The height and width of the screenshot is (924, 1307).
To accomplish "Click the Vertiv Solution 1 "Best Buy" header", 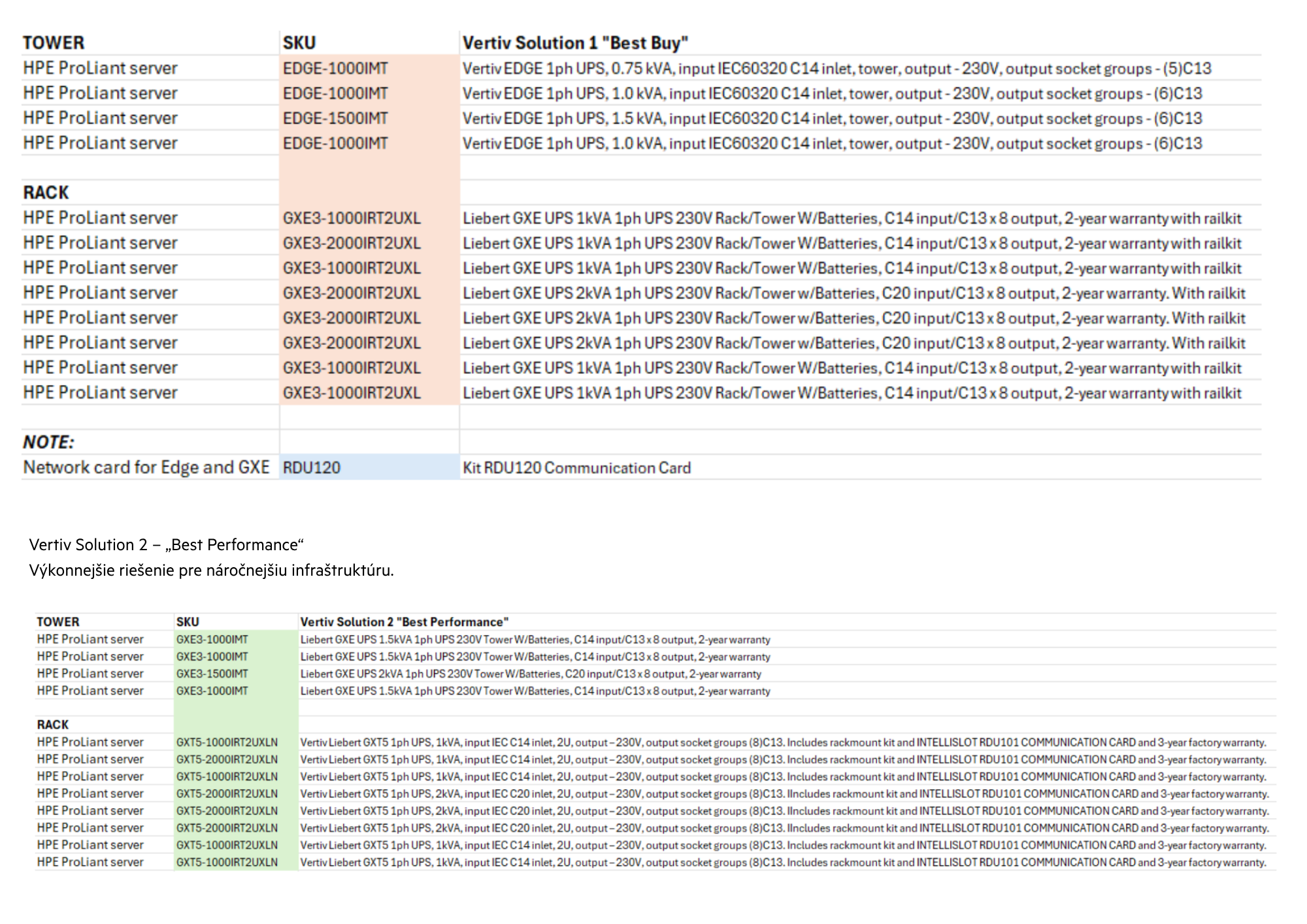I will [x=575, y=43].
